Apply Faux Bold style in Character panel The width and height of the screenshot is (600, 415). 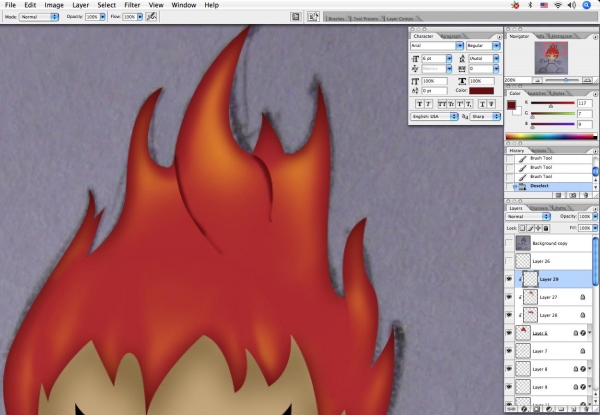tap(419, 104)
